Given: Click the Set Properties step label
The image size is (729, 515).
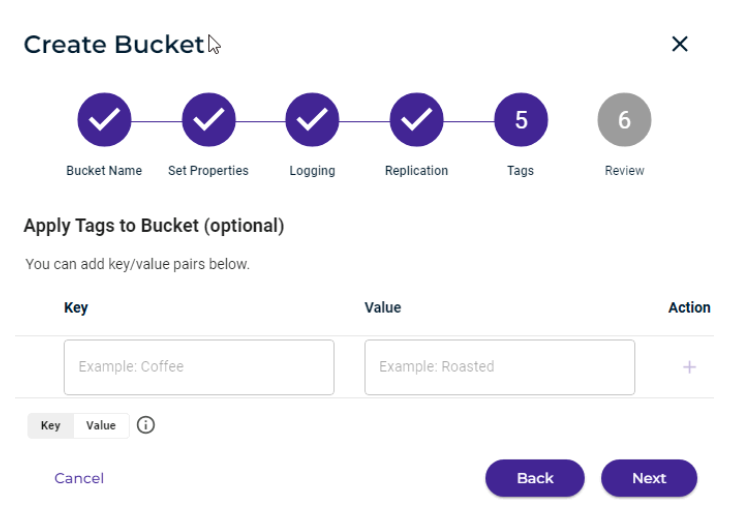Looking at the screenshot, I should pyautogui.click(x=208, y=171).
